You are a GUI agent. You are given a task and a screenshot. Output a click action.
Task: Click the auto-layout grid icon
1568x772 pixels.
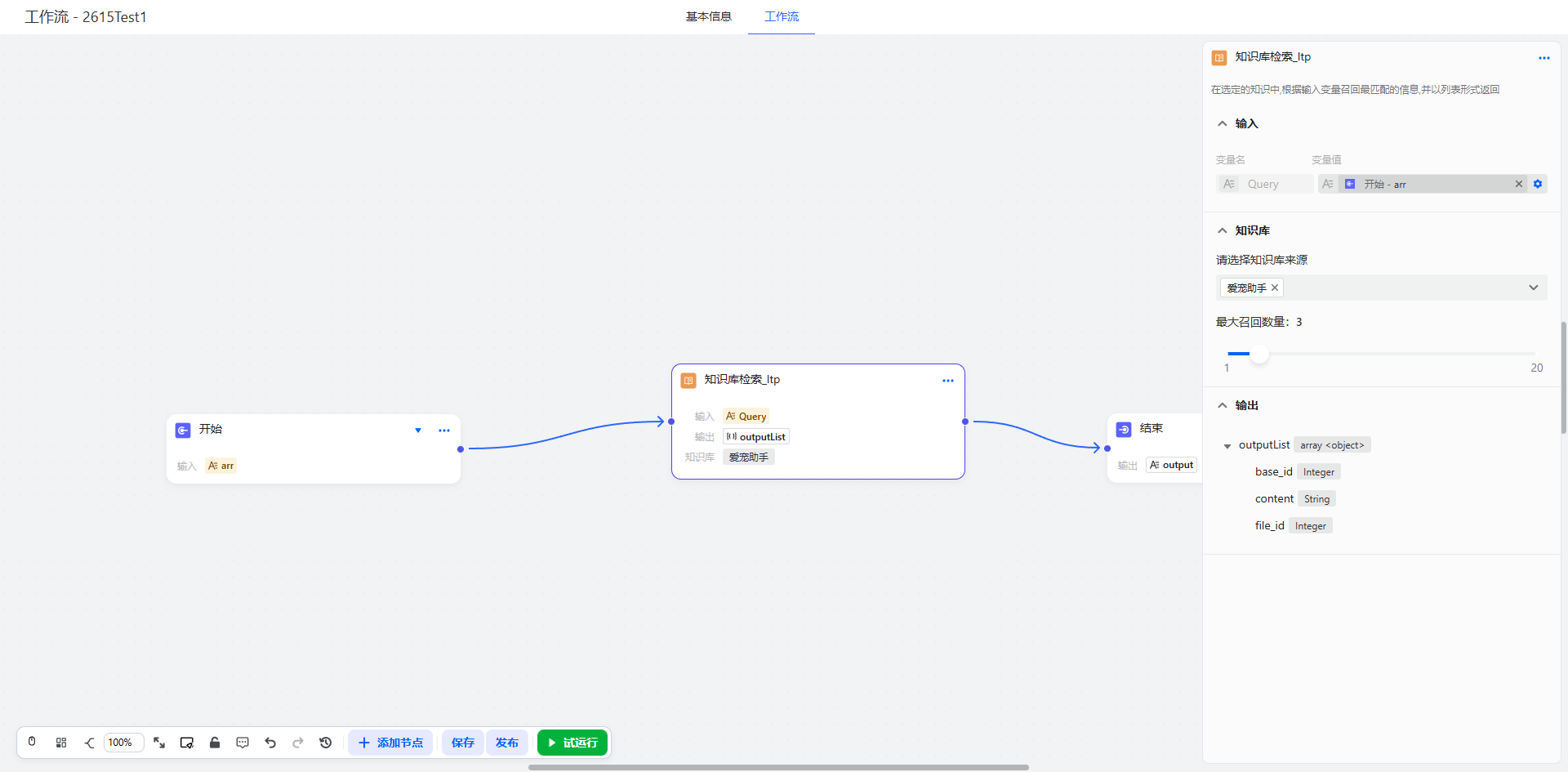tap(61, 743)
